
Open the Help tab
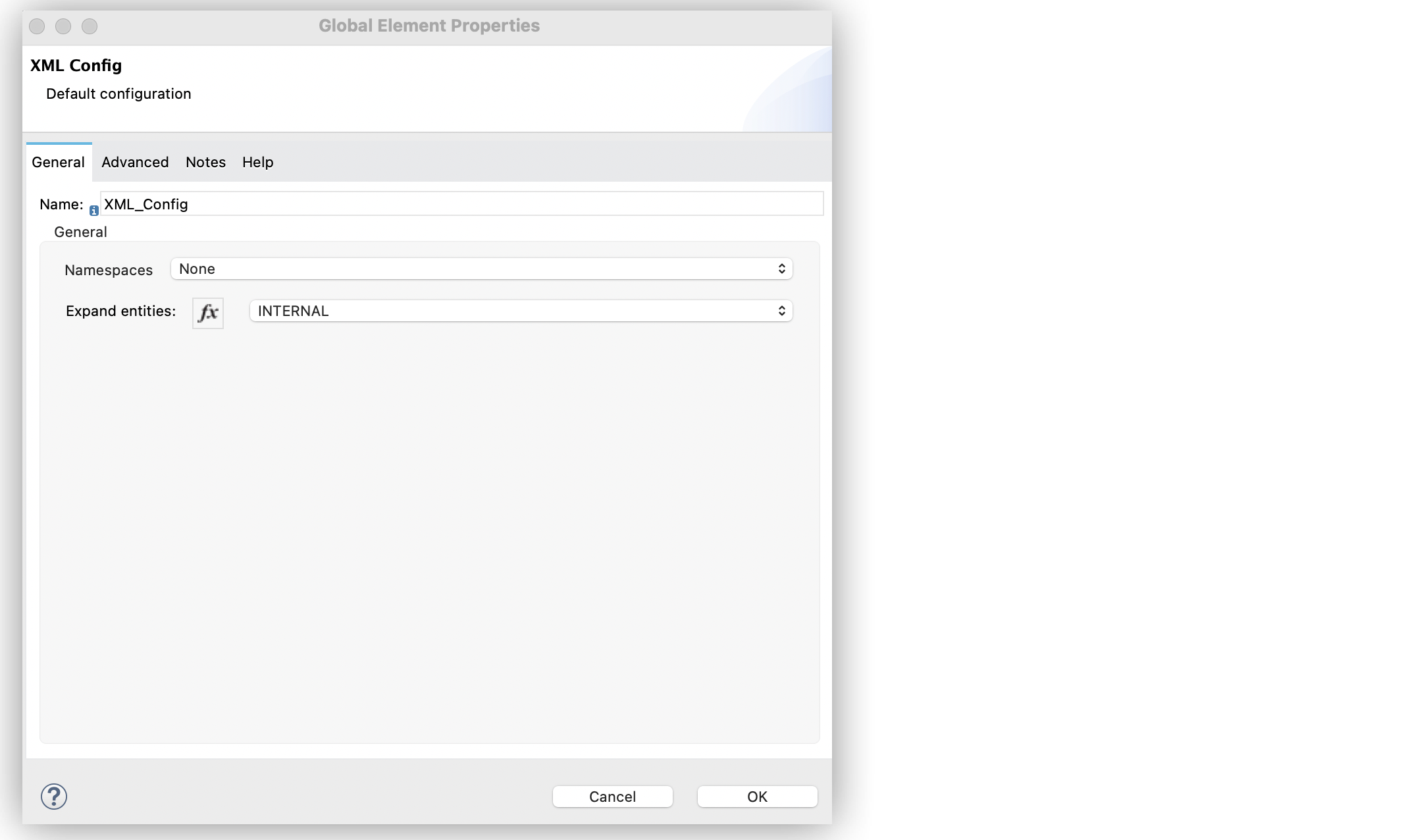coord(257,161)
